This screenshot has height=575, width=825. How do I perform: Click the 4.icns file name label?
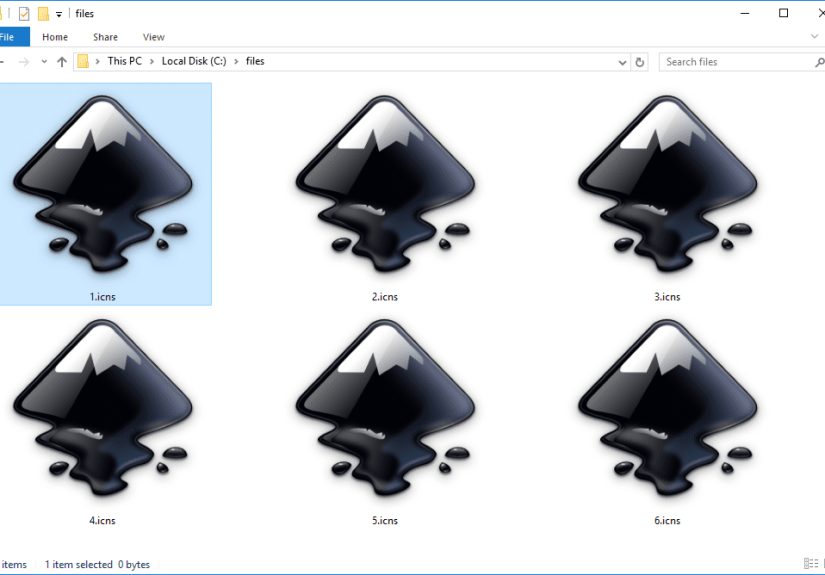click(103, 520)
